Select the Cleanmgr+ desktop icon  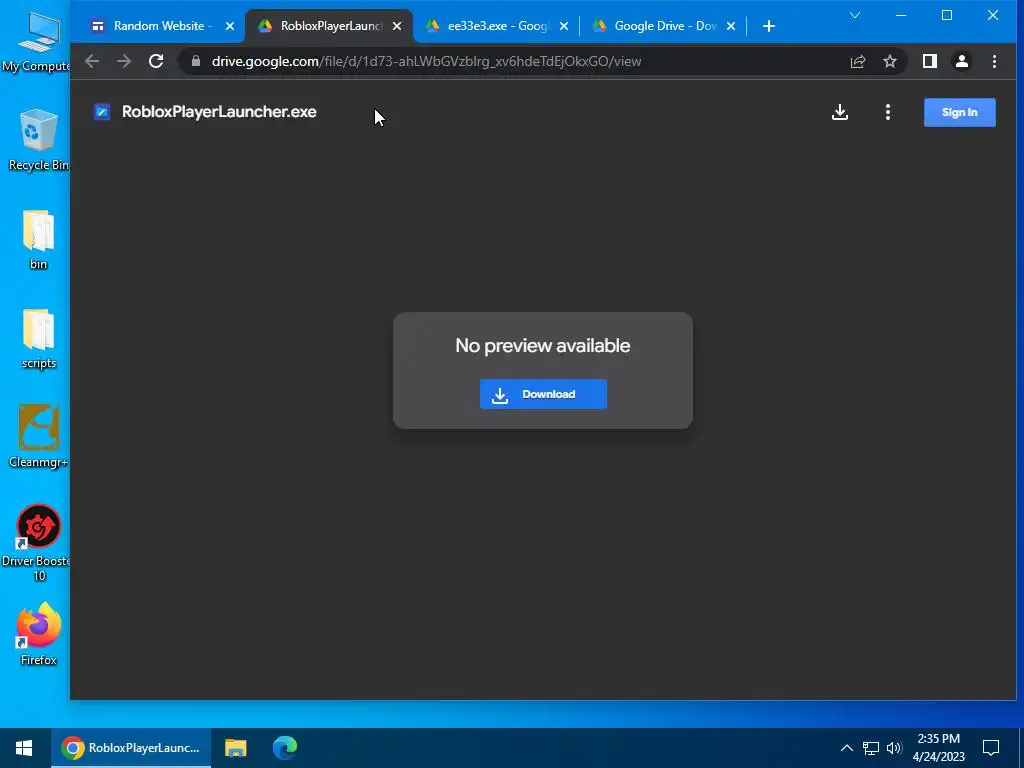pyautogui.click(x=39, y=437)
